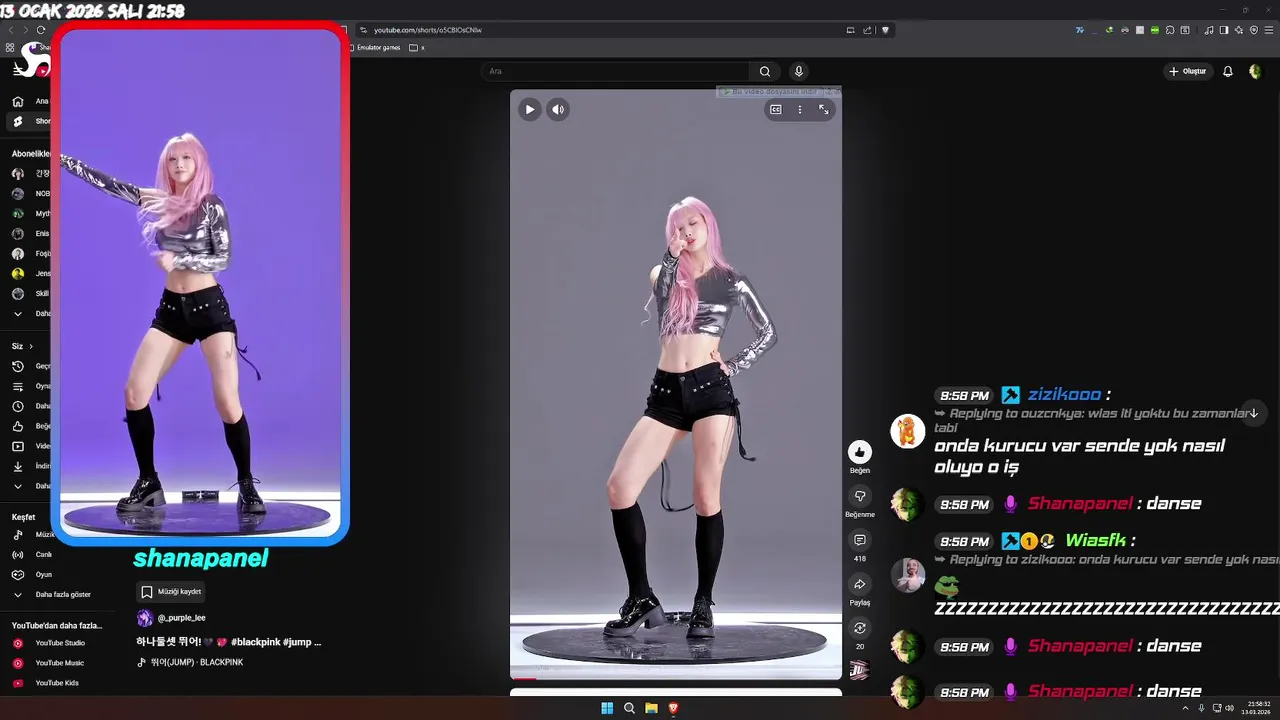
Task: Click the YouTube search field labeled Ara
Action: [x=615, y=71]
